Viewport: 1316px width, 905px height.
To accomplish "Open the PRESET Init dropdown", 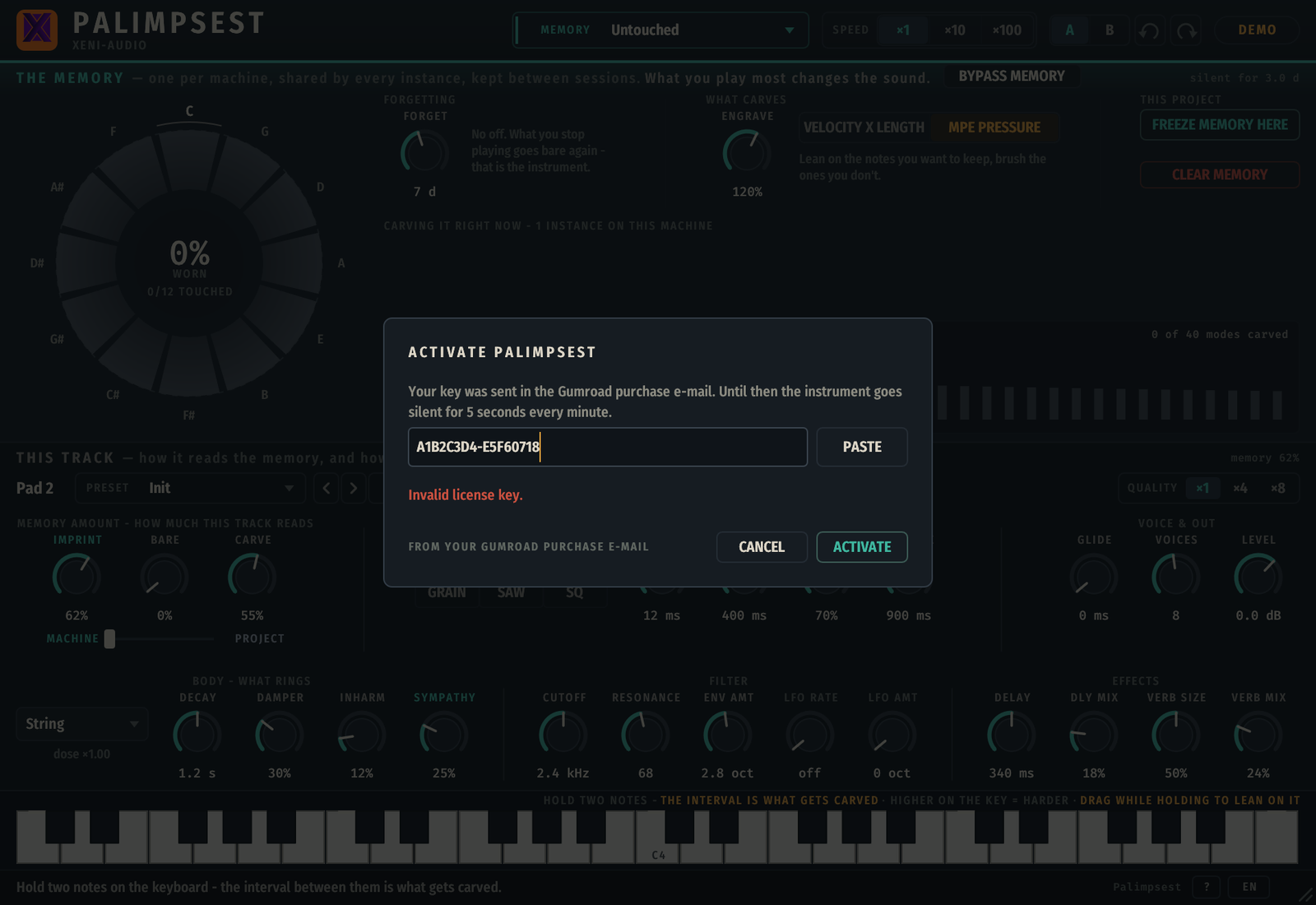I will [190, 488].
